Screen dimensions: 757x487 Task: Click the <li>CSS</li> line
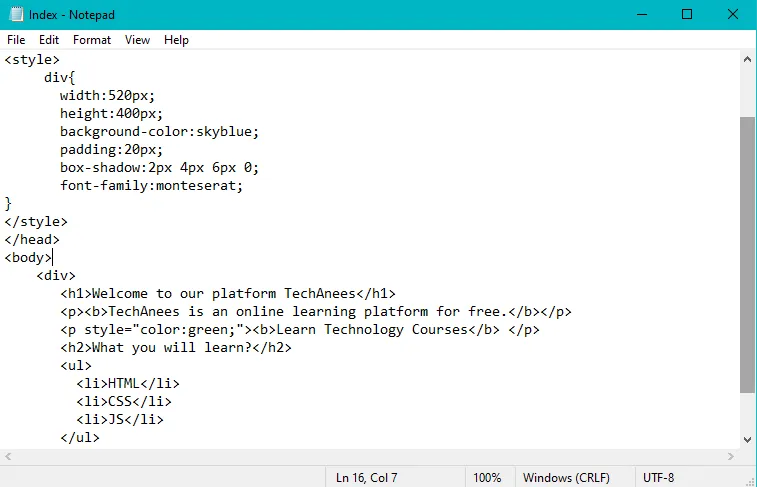[124, 402]
